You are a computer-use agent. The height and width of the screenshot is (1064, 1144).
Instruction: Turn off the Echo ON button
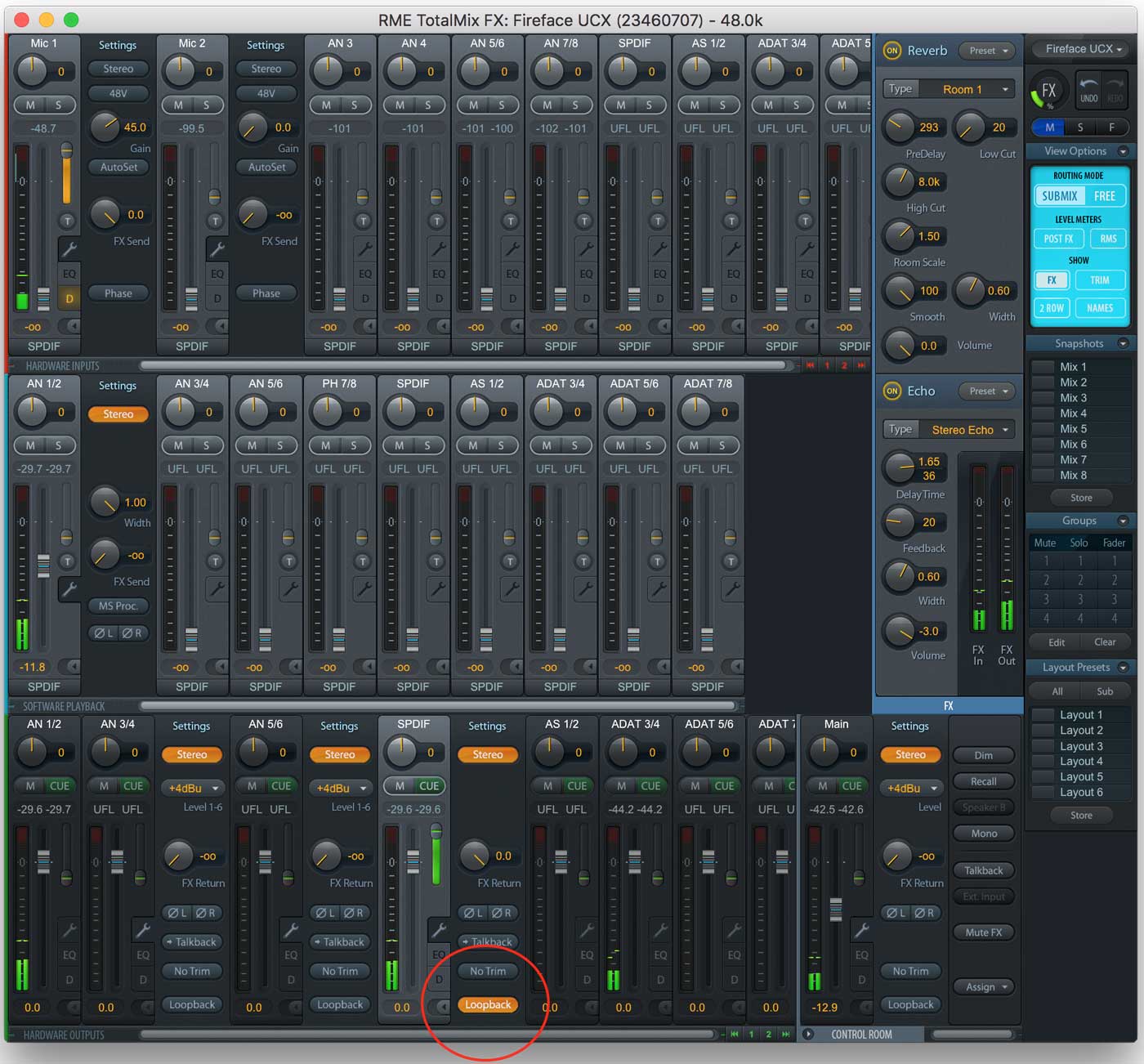point(892,391)
